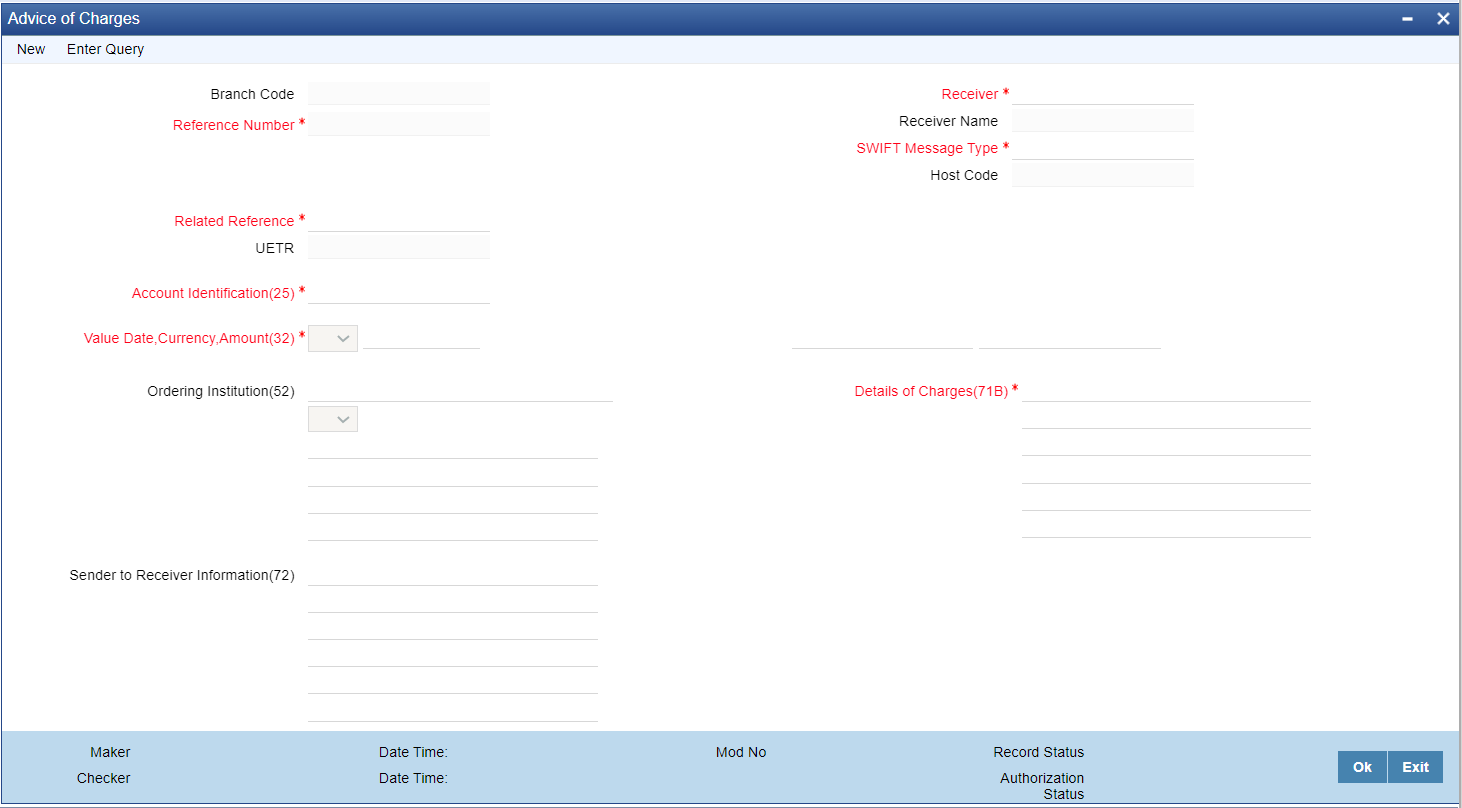Click the UETR field
Screen dimensions: 1462x808
(399, 247)
